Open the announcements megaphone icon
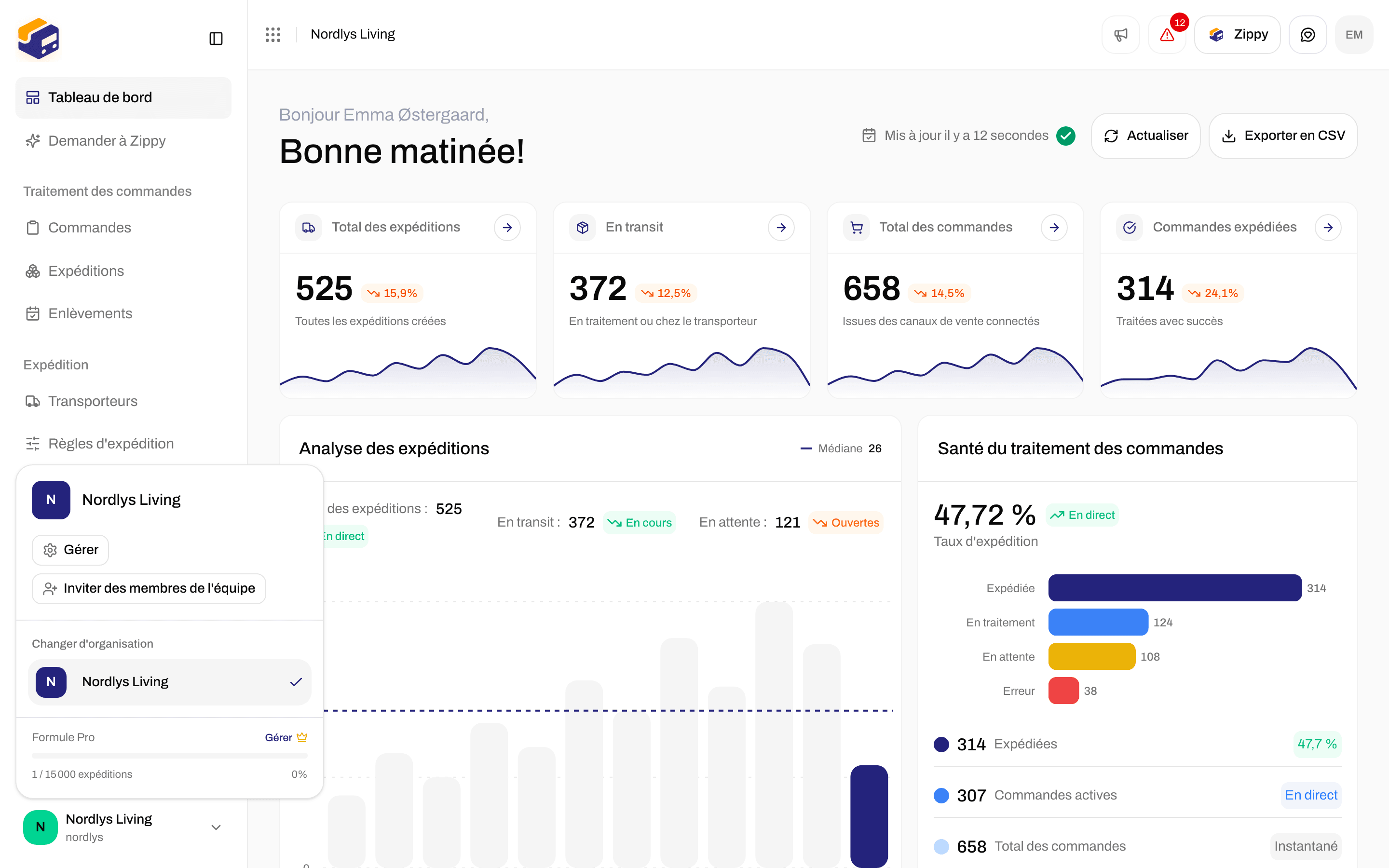The height and width of the screenshot is (868, 1389). (1120, 35)
